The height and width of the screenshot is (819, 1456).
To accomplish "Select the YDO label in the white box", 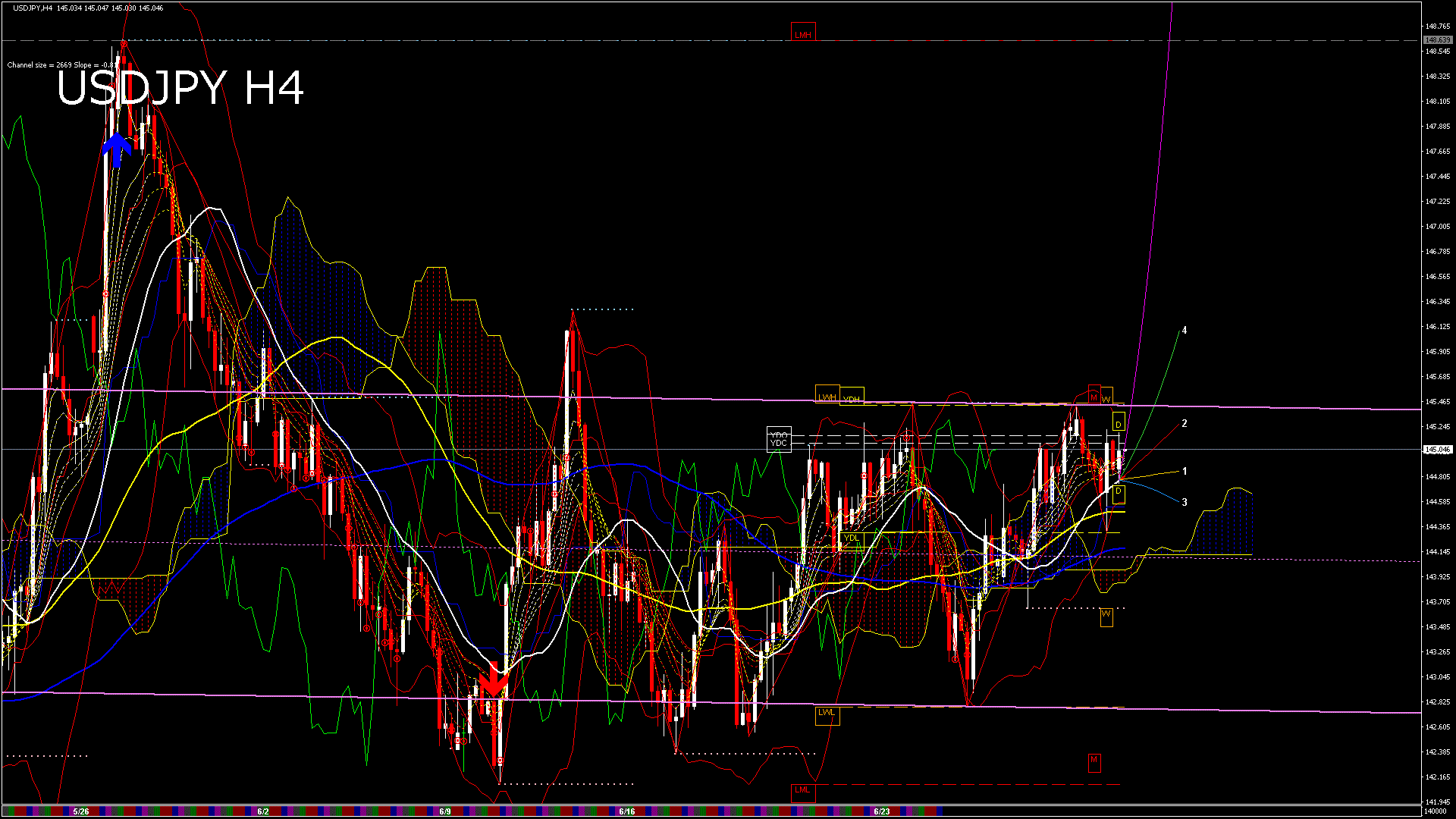I will (779, 435).
